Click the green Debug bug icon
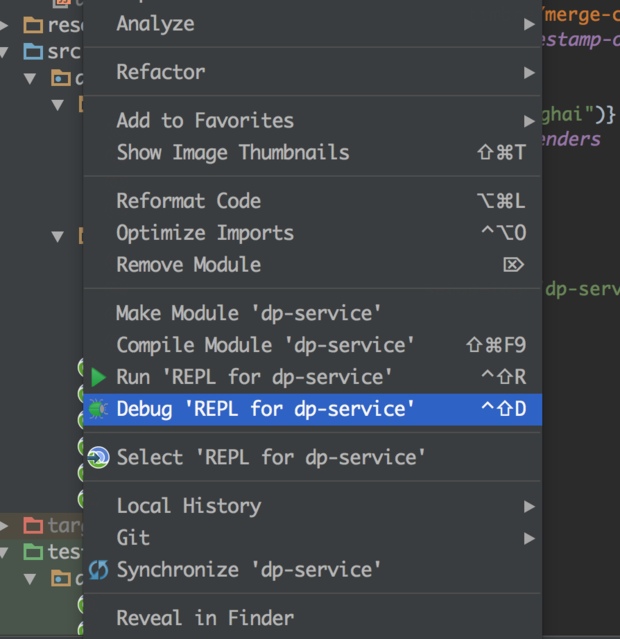This screenshot has width=620, height=639. [98, 409]
